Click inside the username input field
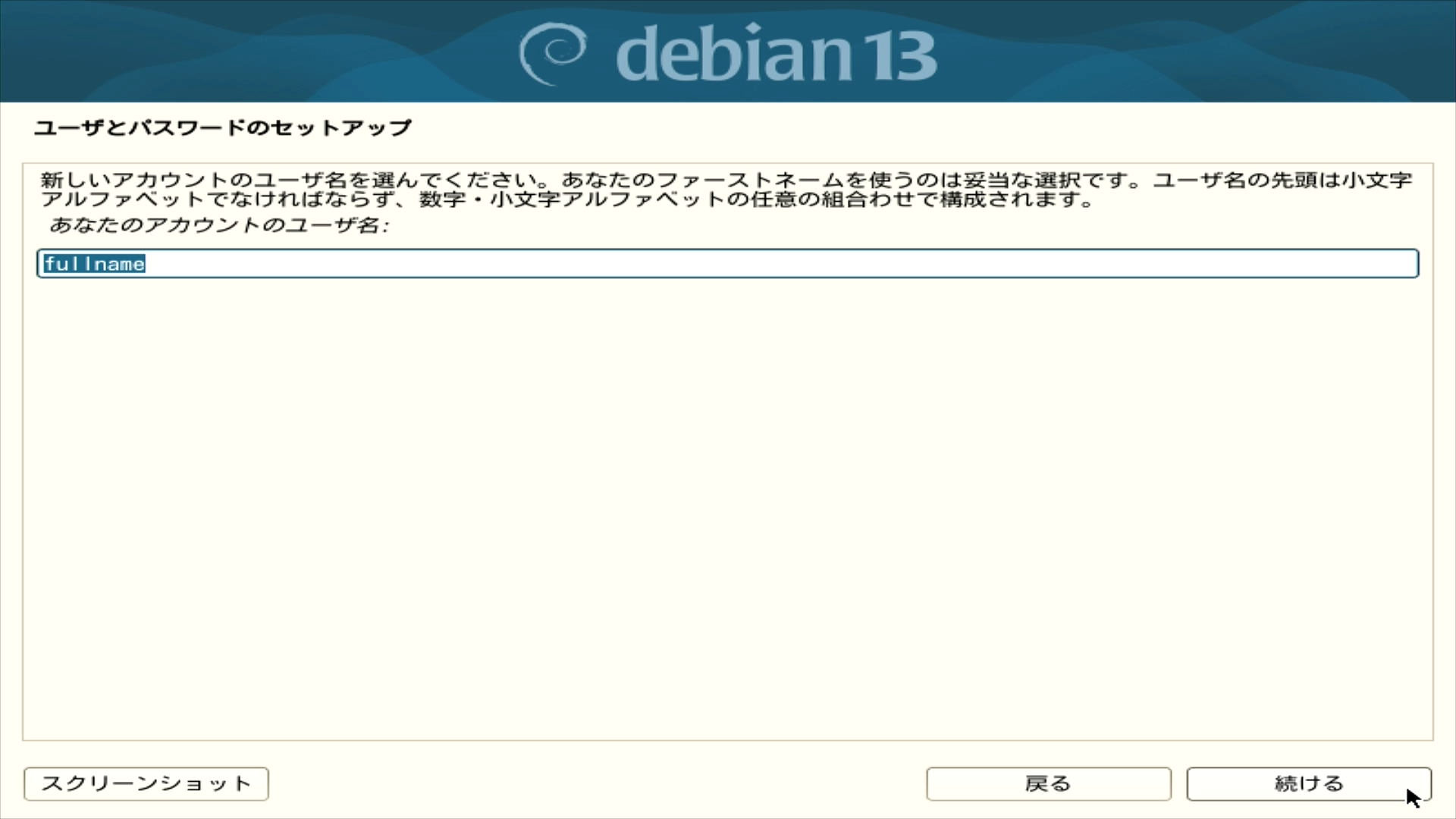Screen dimensions: 1456x819 (x=727, y=264)
